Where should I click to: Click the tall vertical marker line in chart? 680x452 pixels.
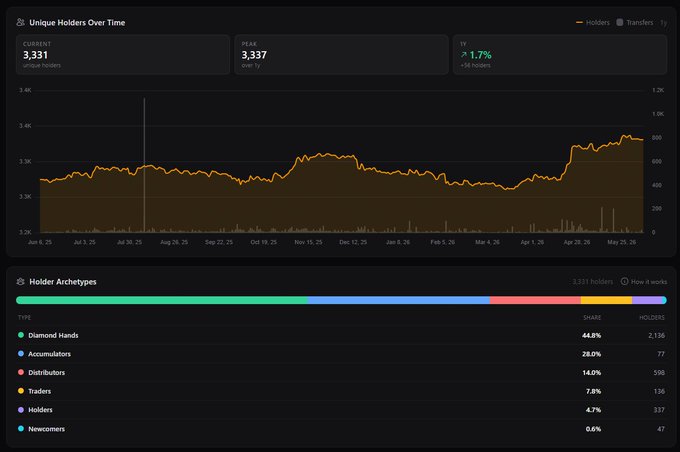144,165
